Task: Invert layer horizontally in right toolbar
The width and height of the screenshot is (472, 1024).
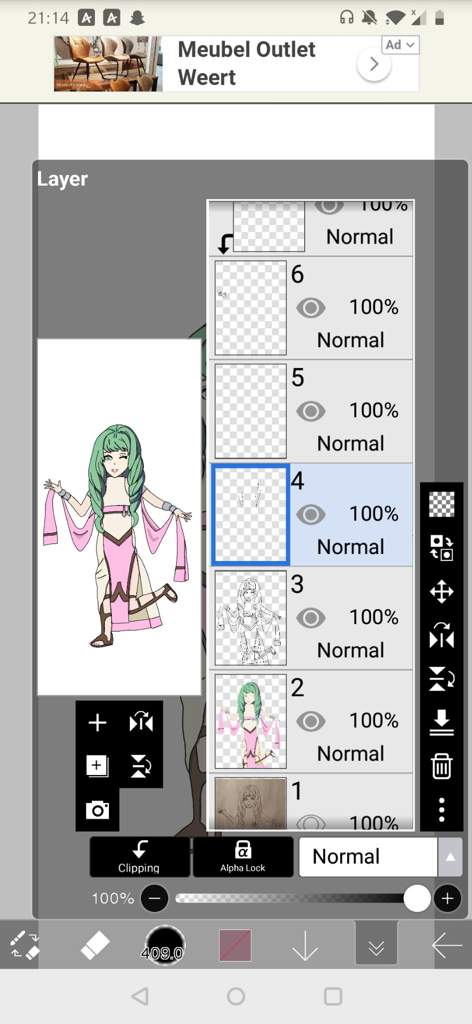Action: 442,635
